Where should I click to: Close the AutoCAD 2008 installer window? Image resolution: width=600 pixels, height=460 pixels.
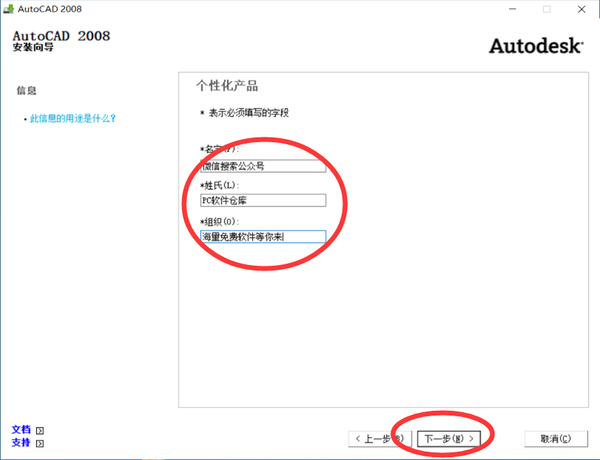(x=582, y=9)
